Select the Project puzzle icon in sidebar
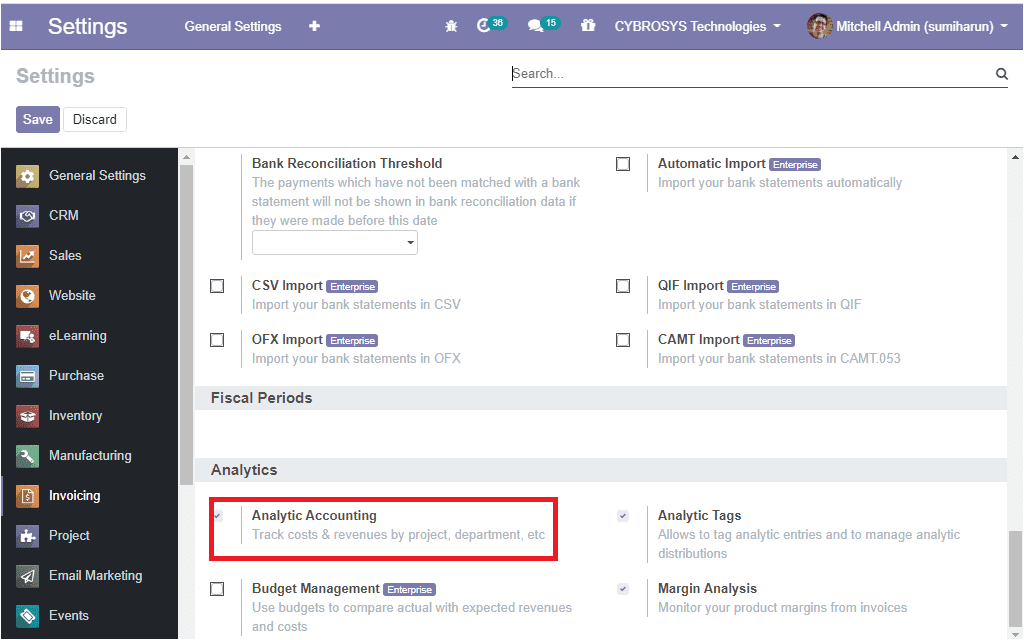The width and height of the screenshot is (1024, 640). coord(27,536)
